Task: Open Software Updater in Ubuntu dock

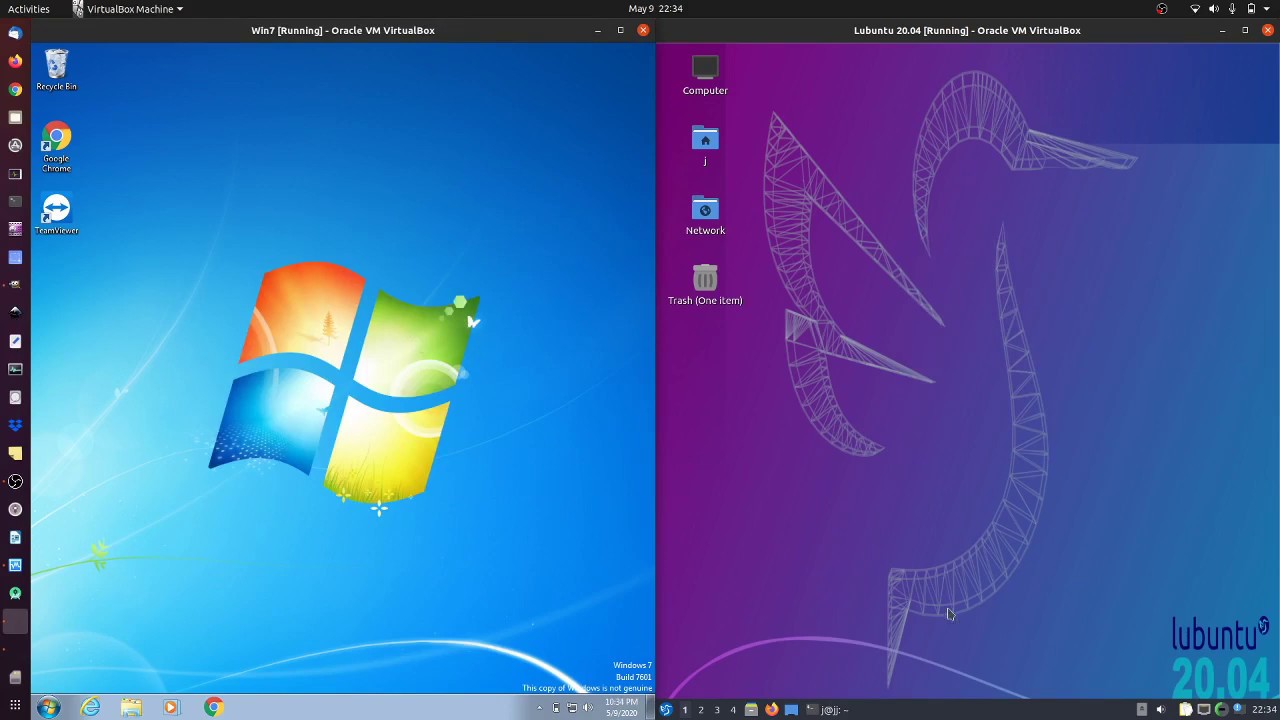Action: click(x=15, y=145)
